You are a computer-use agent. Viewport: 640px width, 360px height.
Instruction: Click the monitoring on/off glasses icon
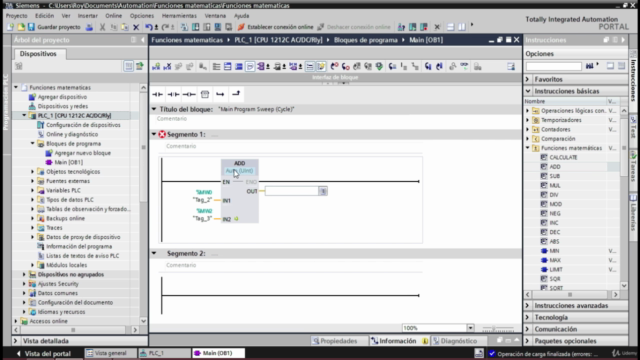click(464, 66)
